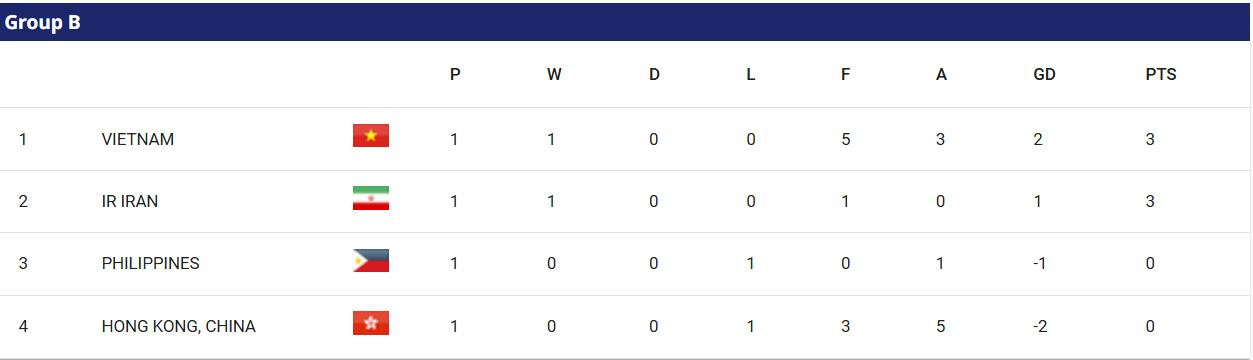Click the D column header
Screen dimensions: 1253x360
654,74
